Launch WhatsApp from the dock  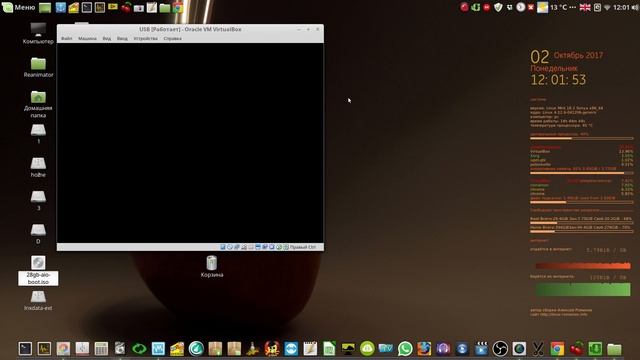click(405, 349)
